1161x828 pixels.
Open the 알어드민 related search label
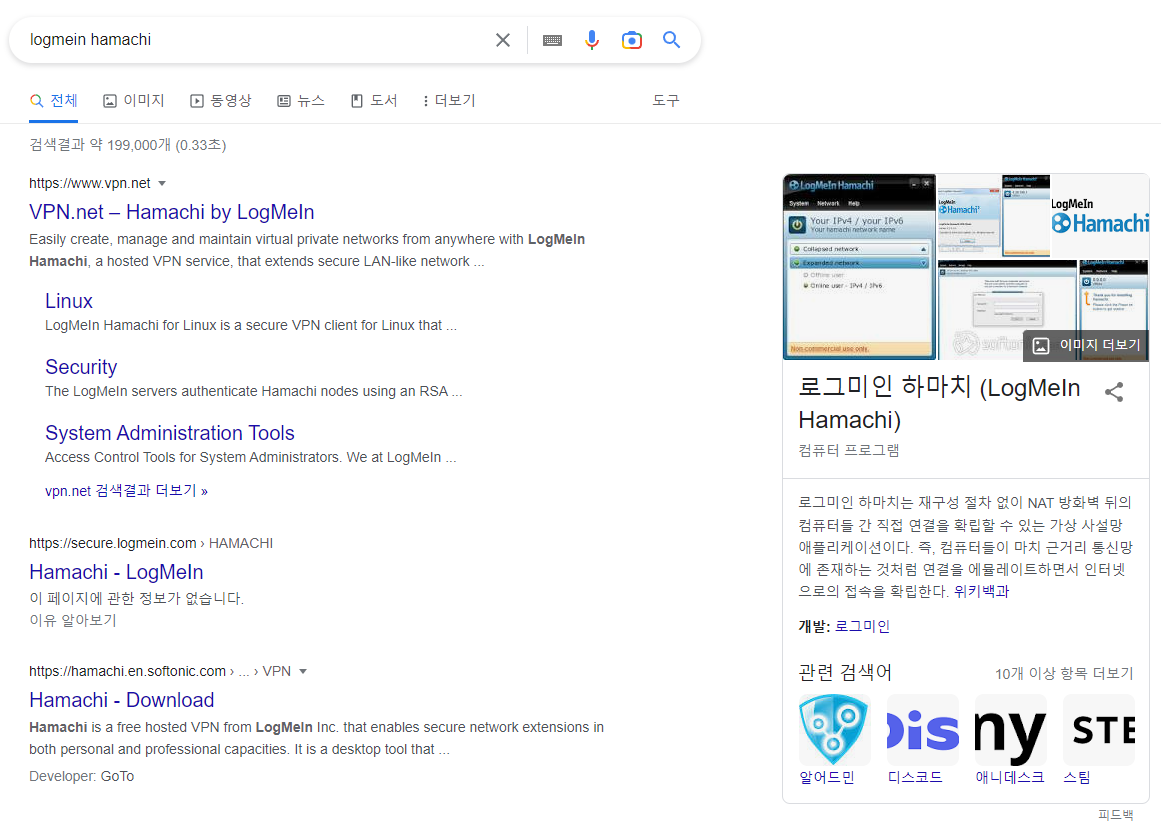tap(827, 778)
